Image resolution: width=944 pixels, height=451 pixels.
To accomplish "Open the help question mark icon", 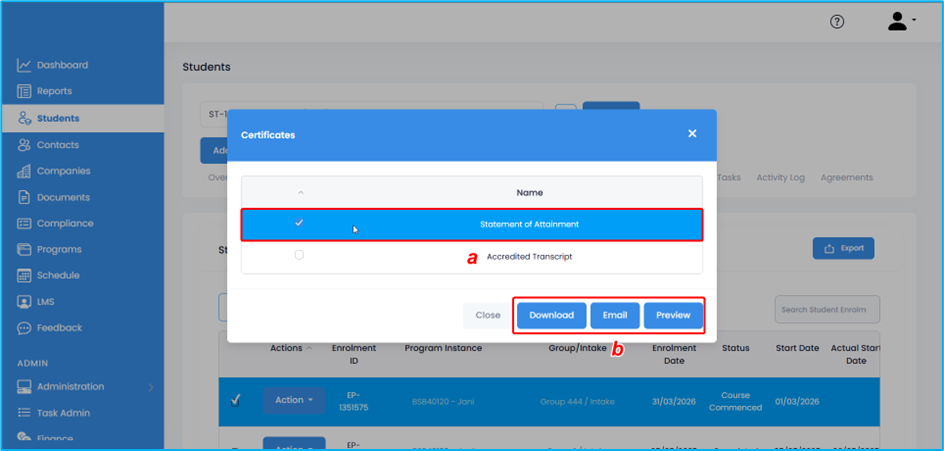I will [837, 22].
